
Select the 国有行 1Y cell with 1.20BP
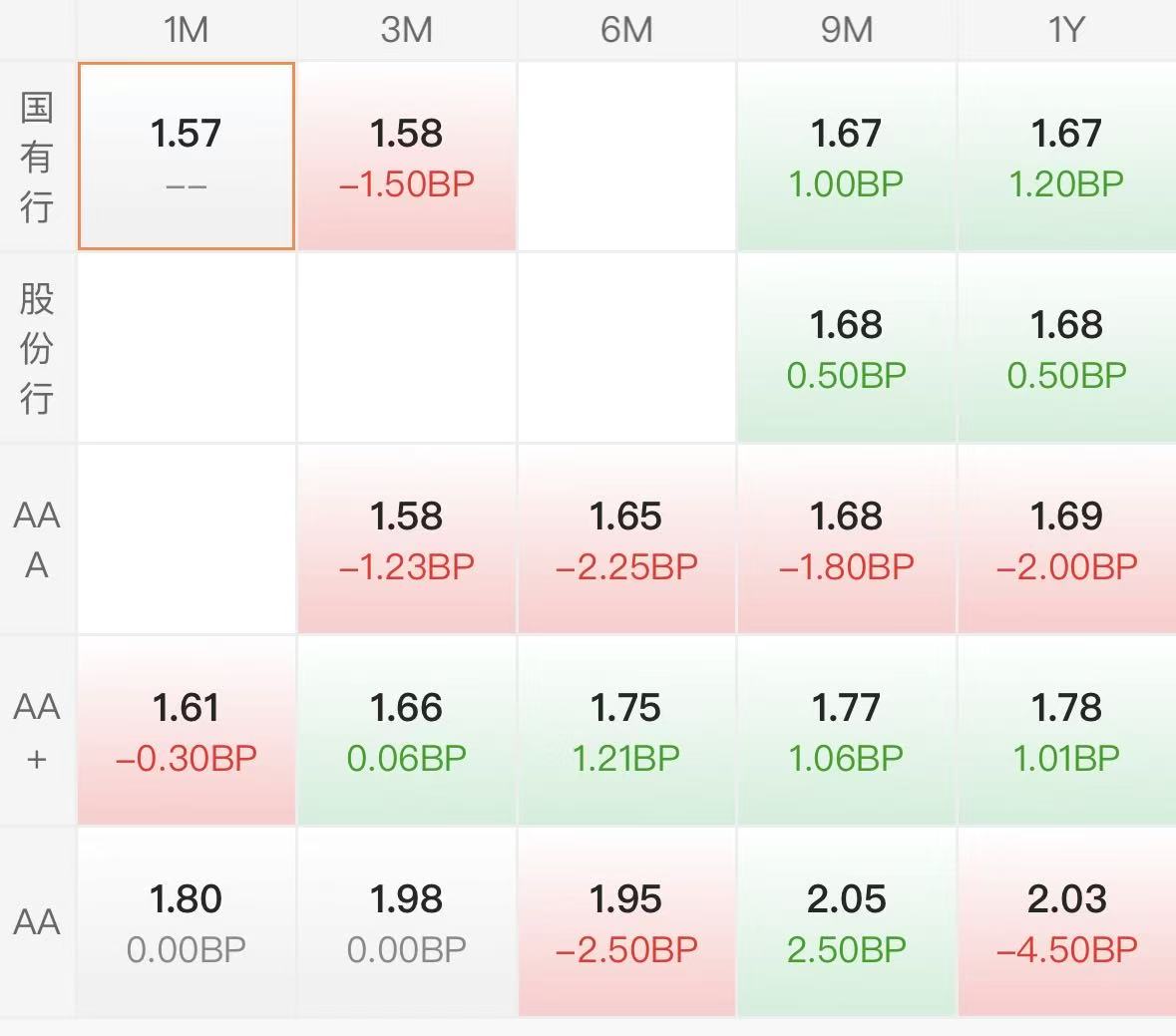(x=1066, y=157)
